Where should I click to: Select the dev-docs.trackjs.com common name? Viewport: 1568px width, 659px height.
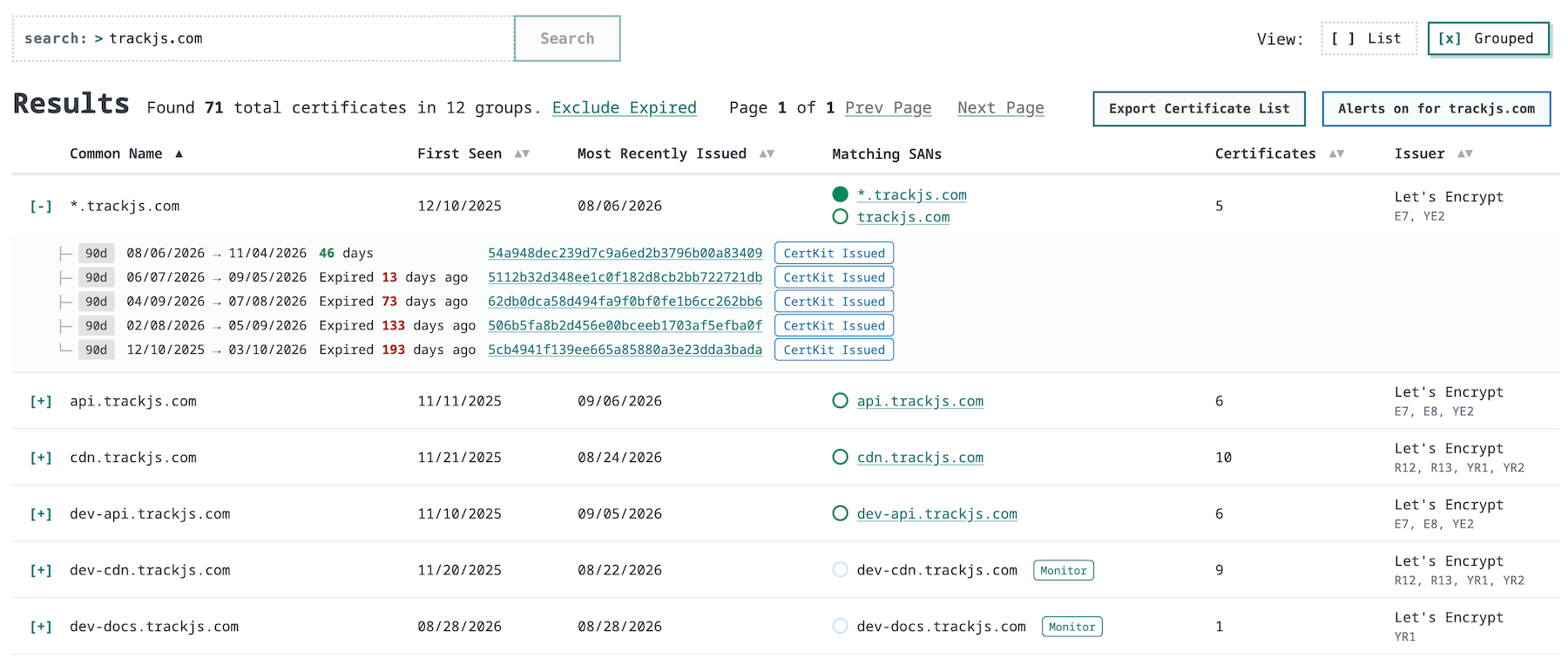[x=154, y=627]
